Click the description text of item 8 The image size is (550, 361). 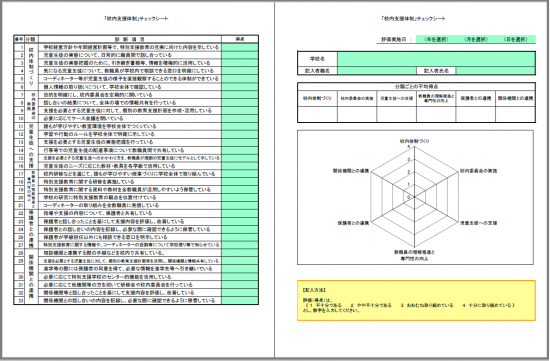tap(109, 102)
